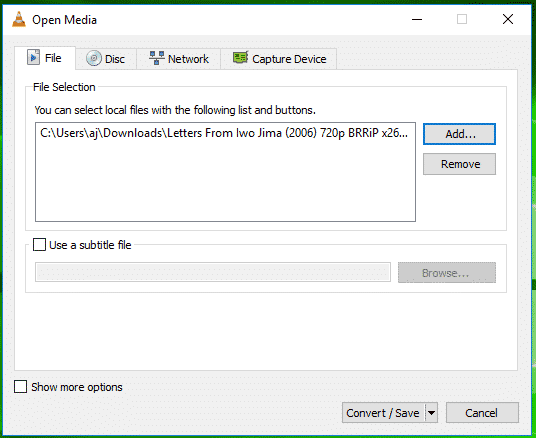Image resolution: width=536 pixels, height=438 pixels.
Task: Click the greyed-out Browse... button
Action: (x=446, y=273)
